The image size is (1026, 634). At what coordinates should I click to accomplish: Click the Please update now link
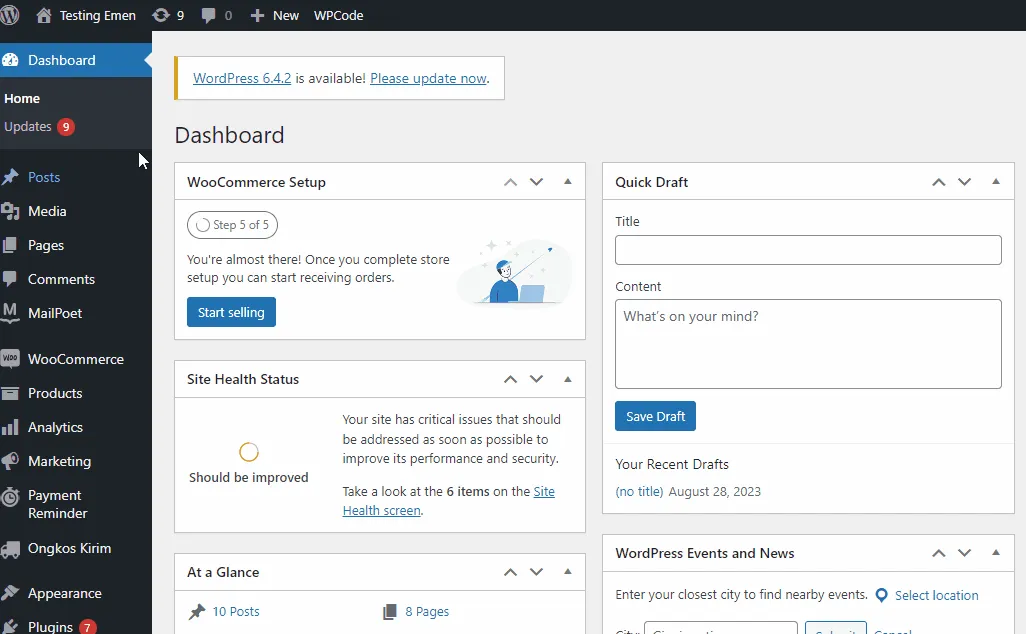click(429, 78)
